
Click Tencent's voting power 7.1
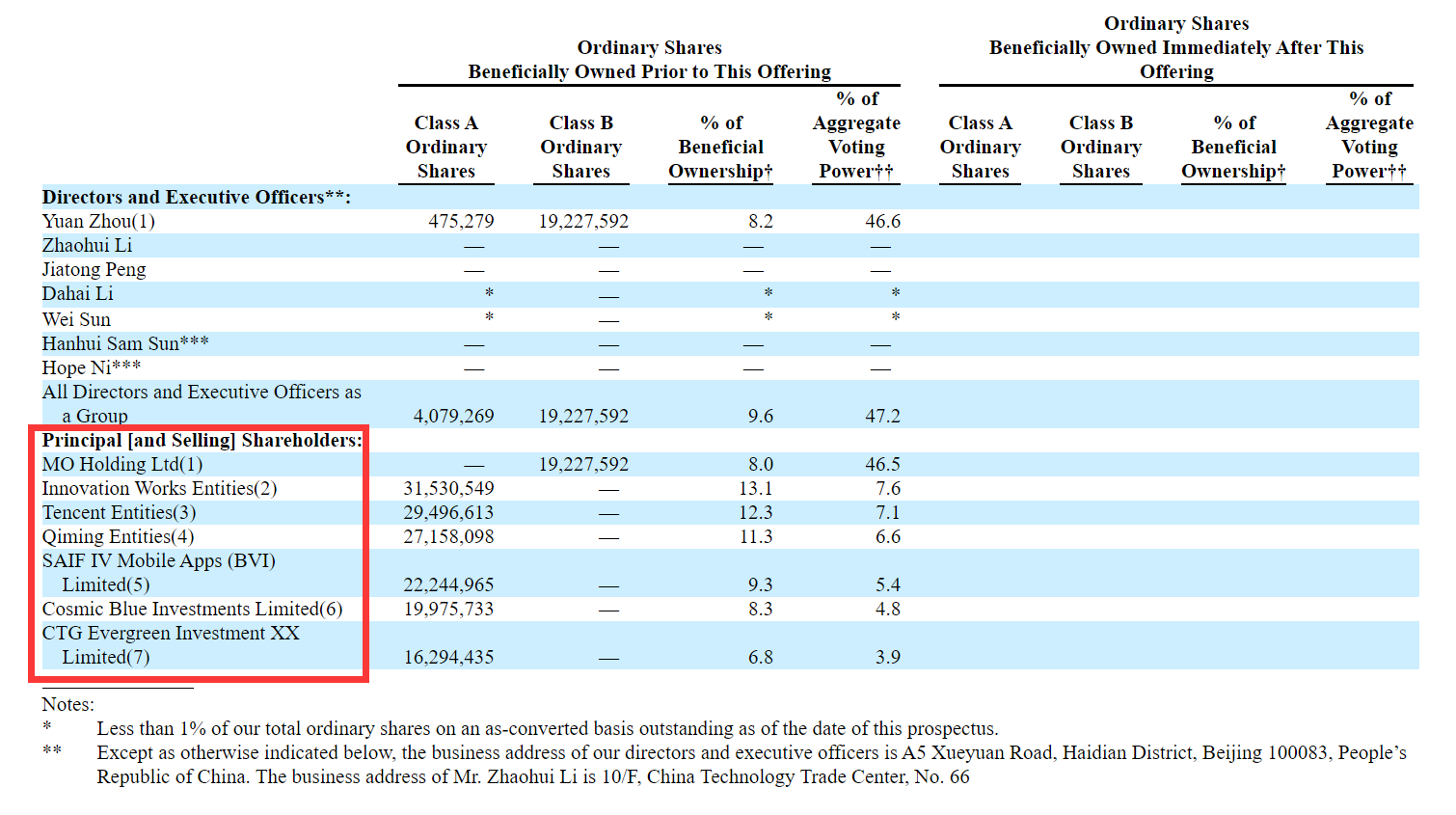coord(888,513)
